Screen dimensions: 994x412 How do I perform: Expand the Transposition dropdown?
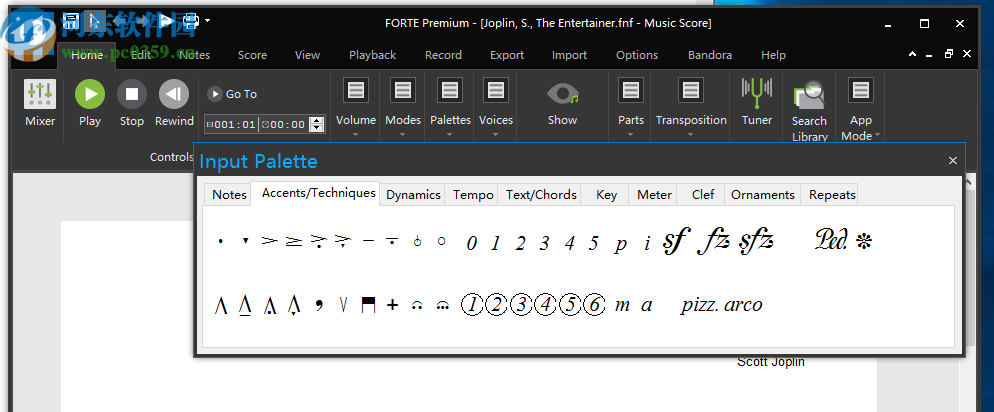point(691,106)
